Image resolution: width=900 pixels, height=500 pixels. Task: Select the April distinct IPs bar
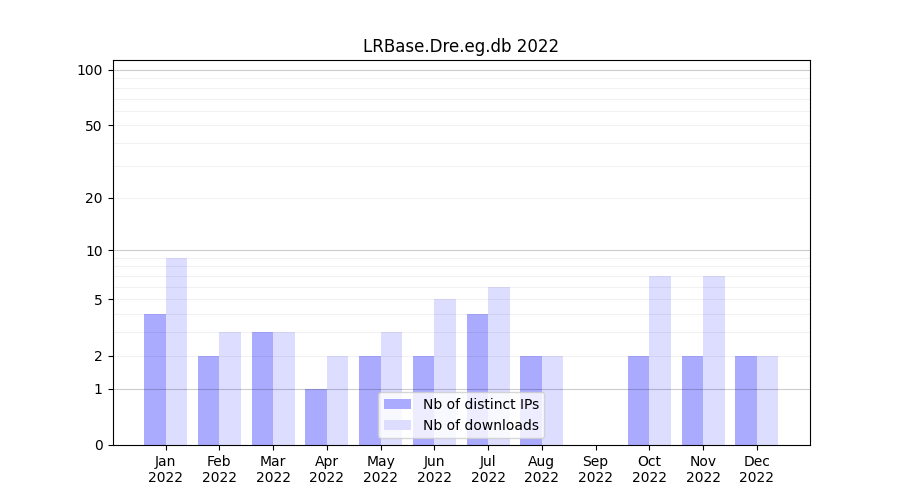click(316, 417)
